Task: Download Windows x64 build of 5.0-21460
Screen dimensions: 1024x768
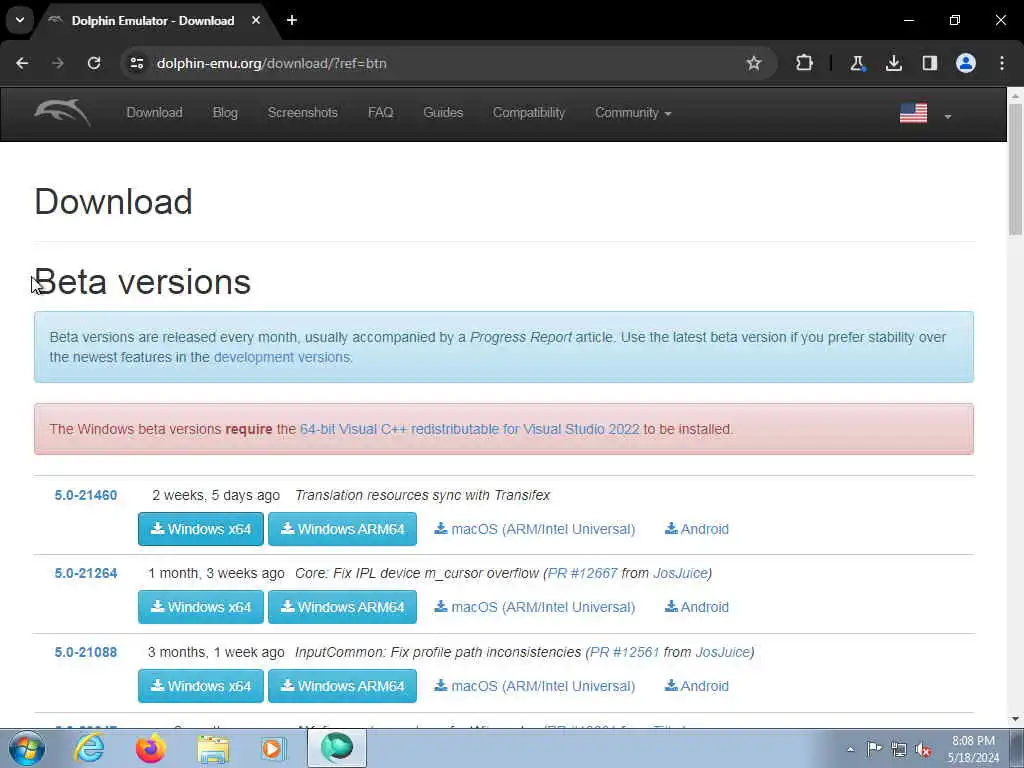Action: (200, 529)
